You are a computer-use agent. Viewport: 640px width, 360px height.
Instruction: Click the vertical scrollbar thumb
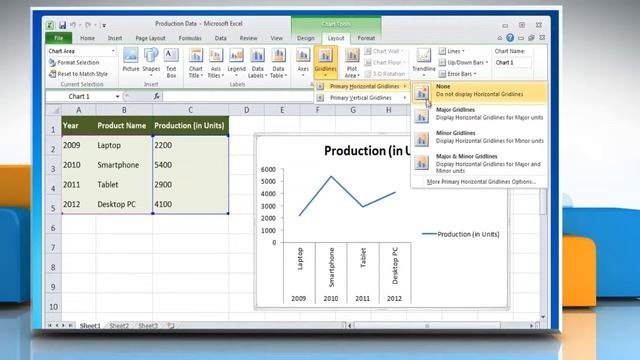(543, 202)
